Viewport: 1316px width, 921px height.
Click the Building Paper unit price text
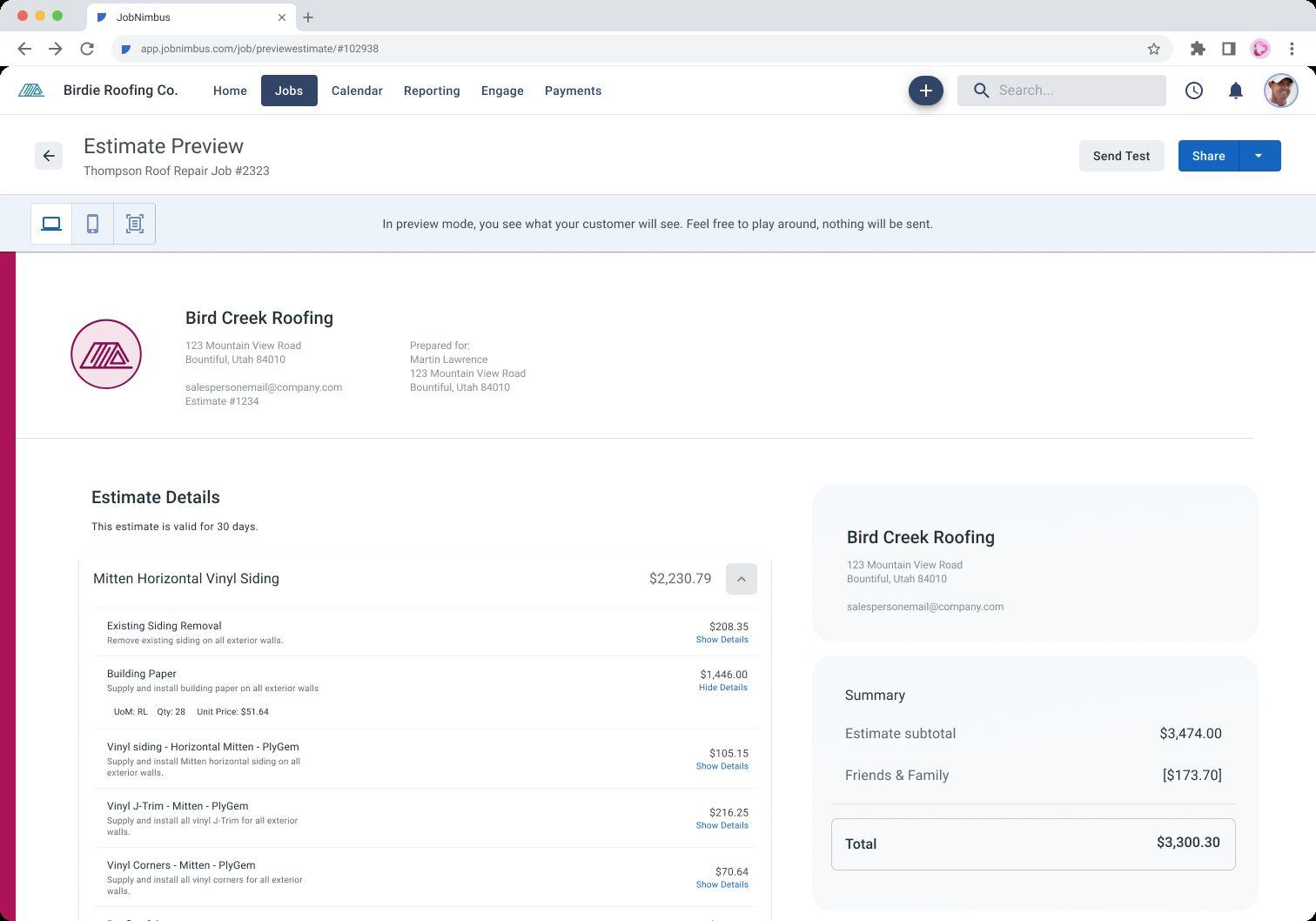232,712
